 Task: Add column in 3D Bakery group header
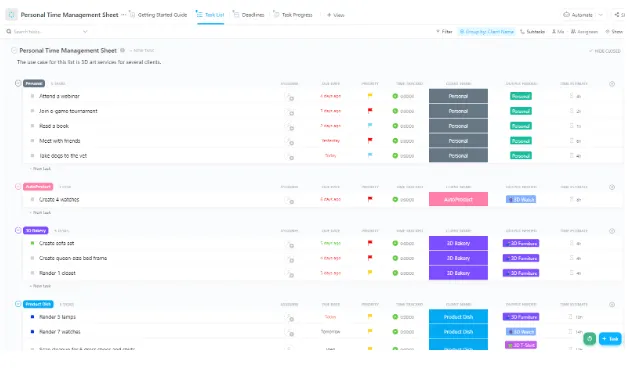(x=612, y=231)
